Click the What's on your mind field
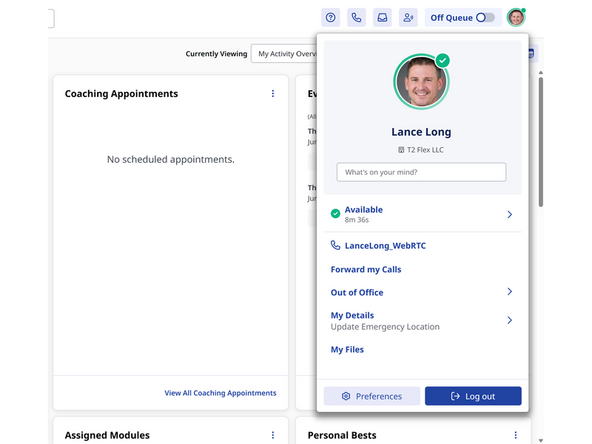This screenshot has height=444, width=592. tap(421, 172)
